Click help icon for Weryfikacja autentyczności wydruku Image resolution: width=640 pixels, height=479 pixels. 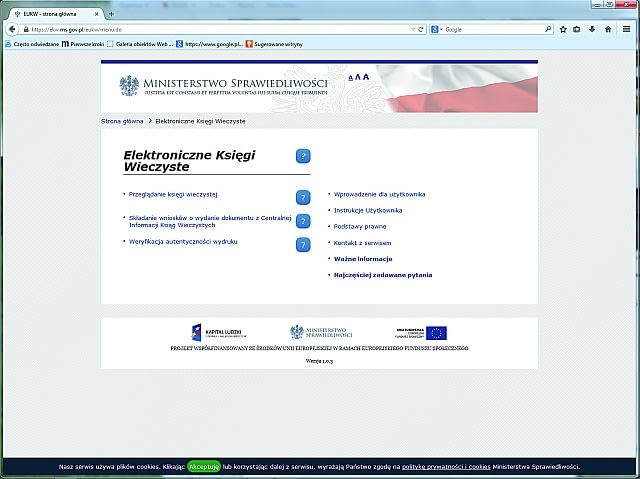(303, 245)
